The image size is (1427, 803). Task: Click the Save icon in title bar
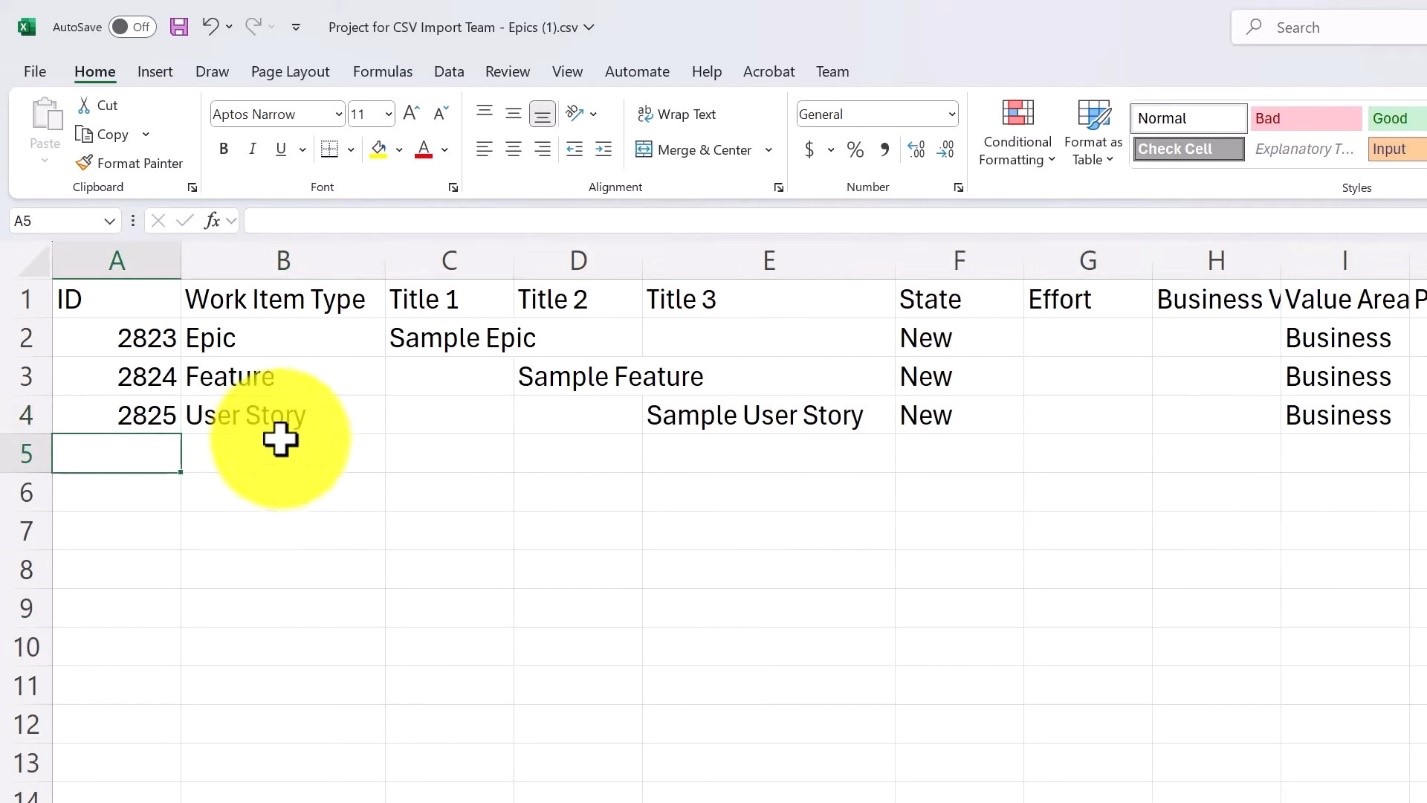pyautogui.click(x=179, y=27)
